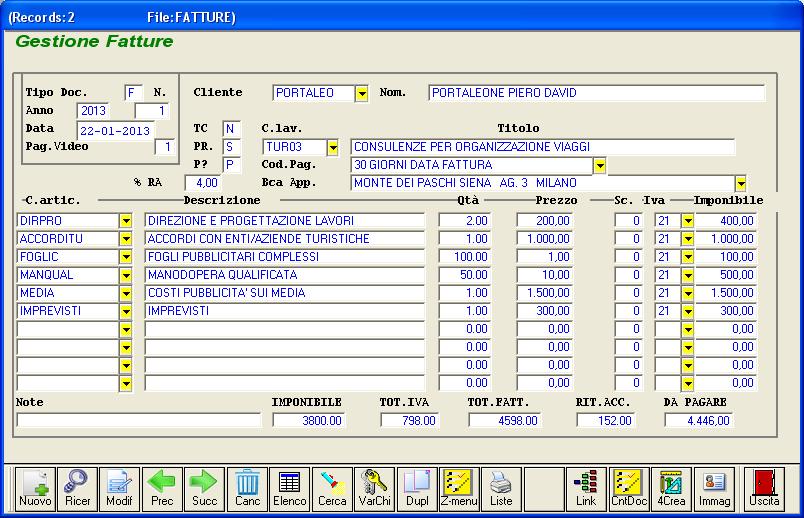Click the CntDoc checklist icon
This screenshot has width=804, height=518.
629,489
